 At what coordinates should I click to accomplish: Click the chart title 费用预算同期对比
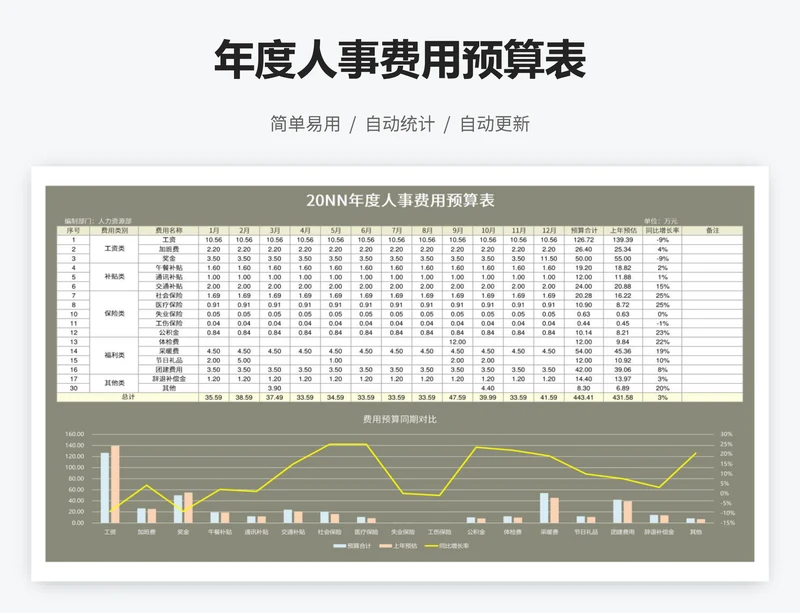coord(399,420)
